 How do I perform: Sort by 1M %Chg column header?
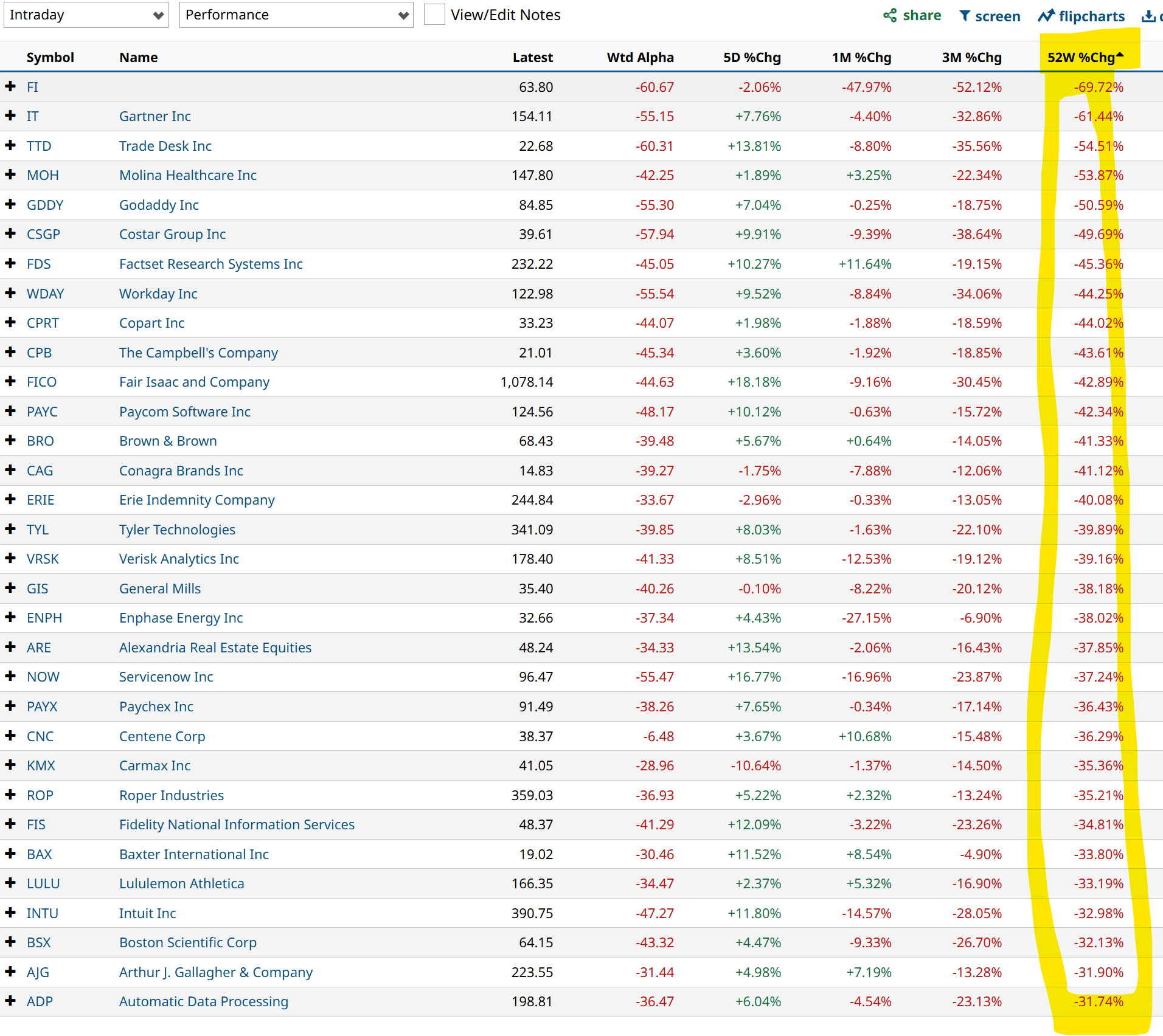(x=861, y=57)
